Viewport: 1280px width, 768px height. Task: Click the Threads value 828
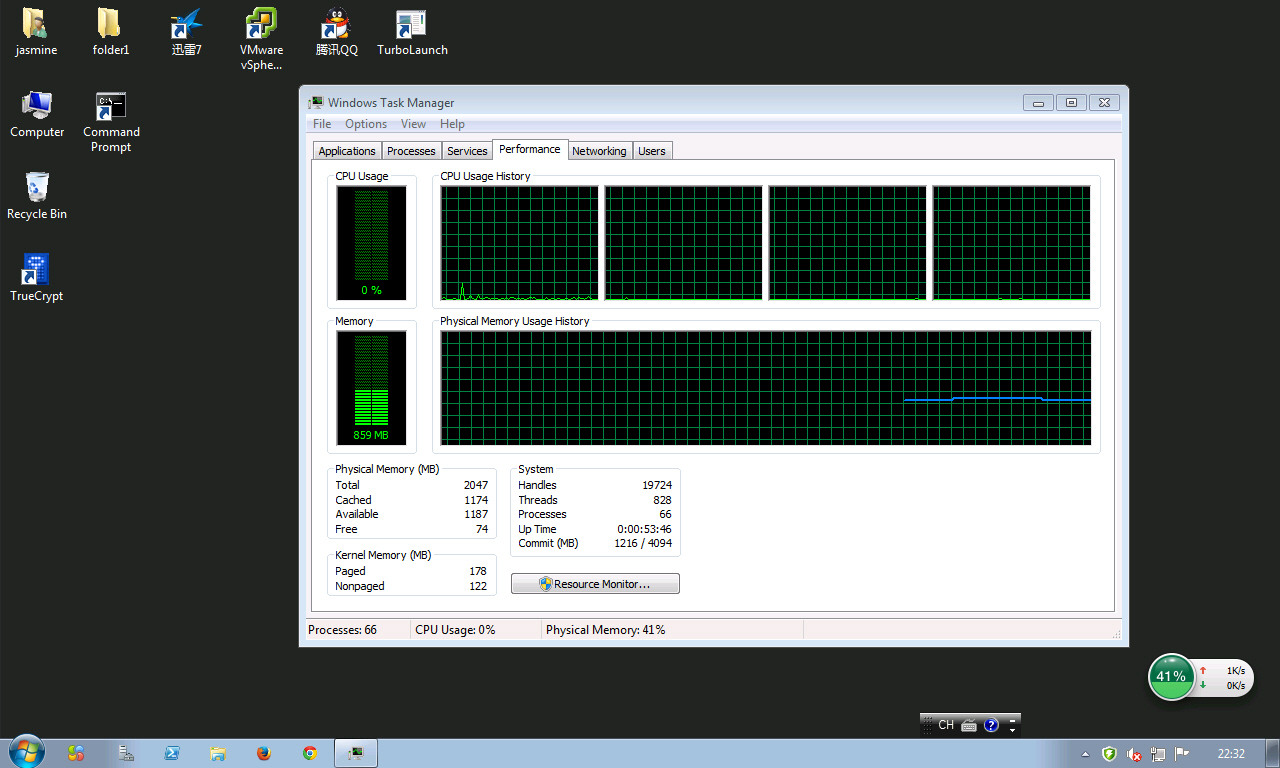point(662,500)
